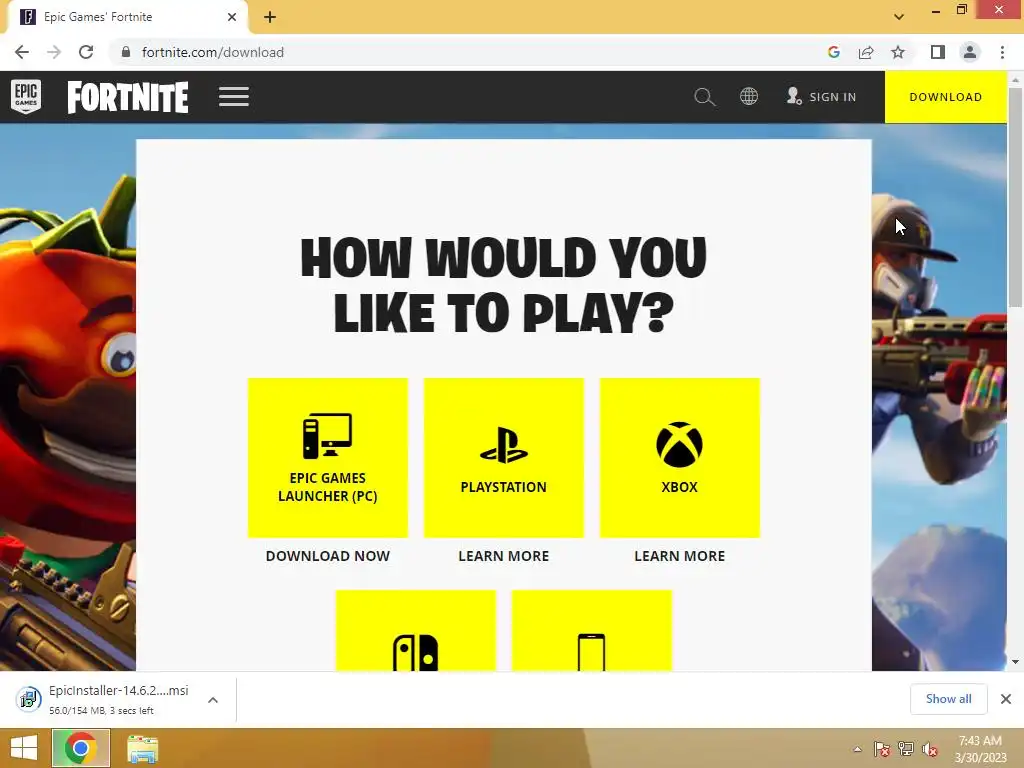The image size is (1024, 768).
Task: Click the scrollbar up arrow
Action: 1015,80
